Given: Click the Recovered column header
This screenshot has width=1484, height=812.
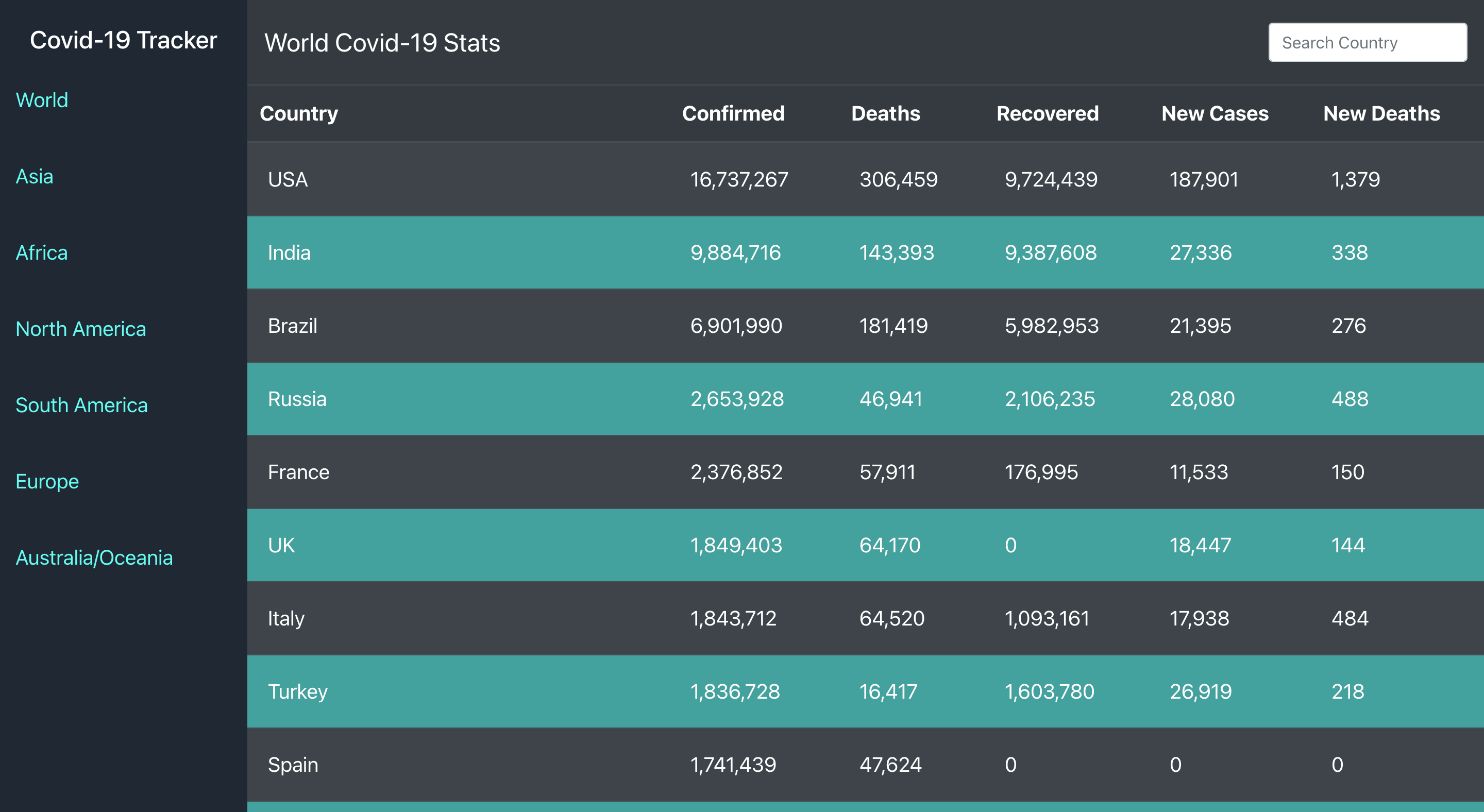Looking at the screenshot, I should (x=1048, y=113).
